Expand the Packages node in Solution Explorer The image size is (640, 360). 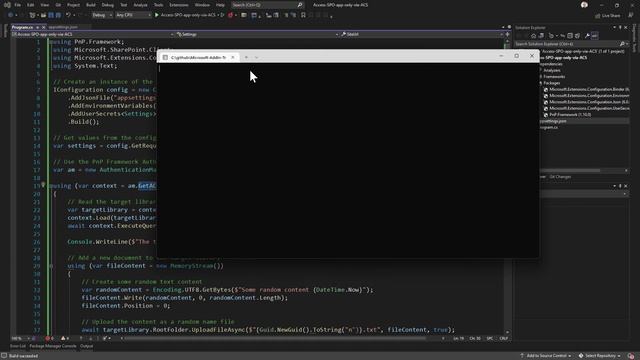tap(540, 83)
